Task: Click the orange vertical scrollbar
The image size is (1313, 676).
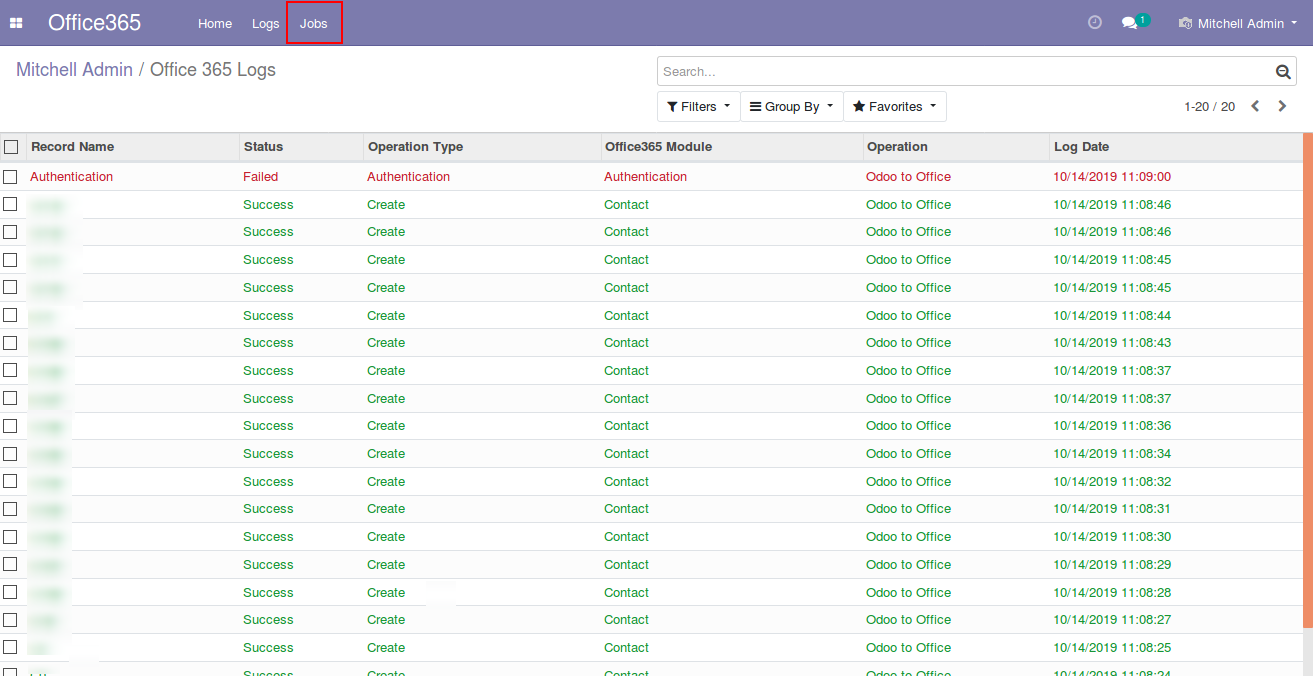Action: pos(1308,380)
